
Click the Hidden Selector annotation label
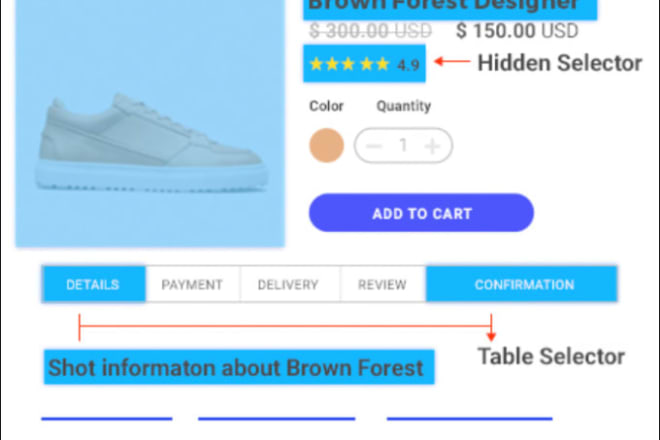pos(559,63)
